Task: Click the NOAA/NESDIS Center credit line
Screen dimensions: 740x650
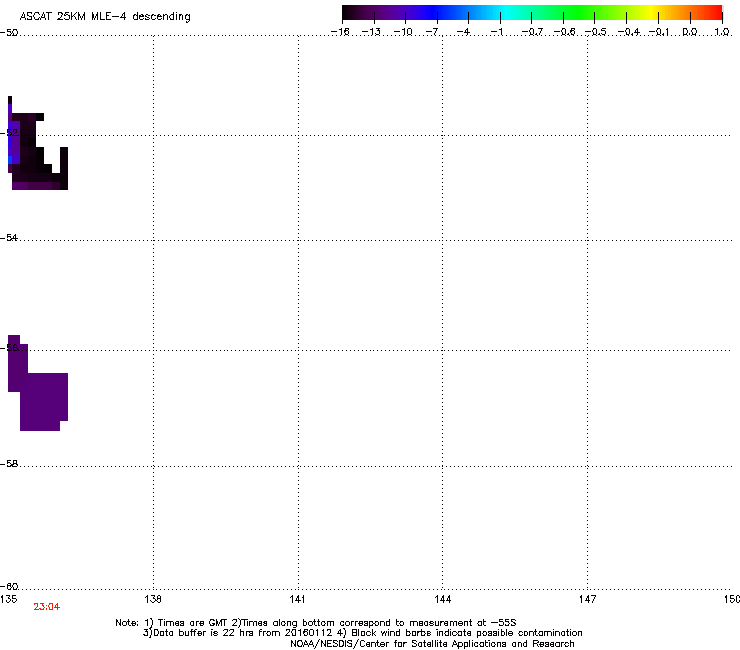Action: coord(432,644)
